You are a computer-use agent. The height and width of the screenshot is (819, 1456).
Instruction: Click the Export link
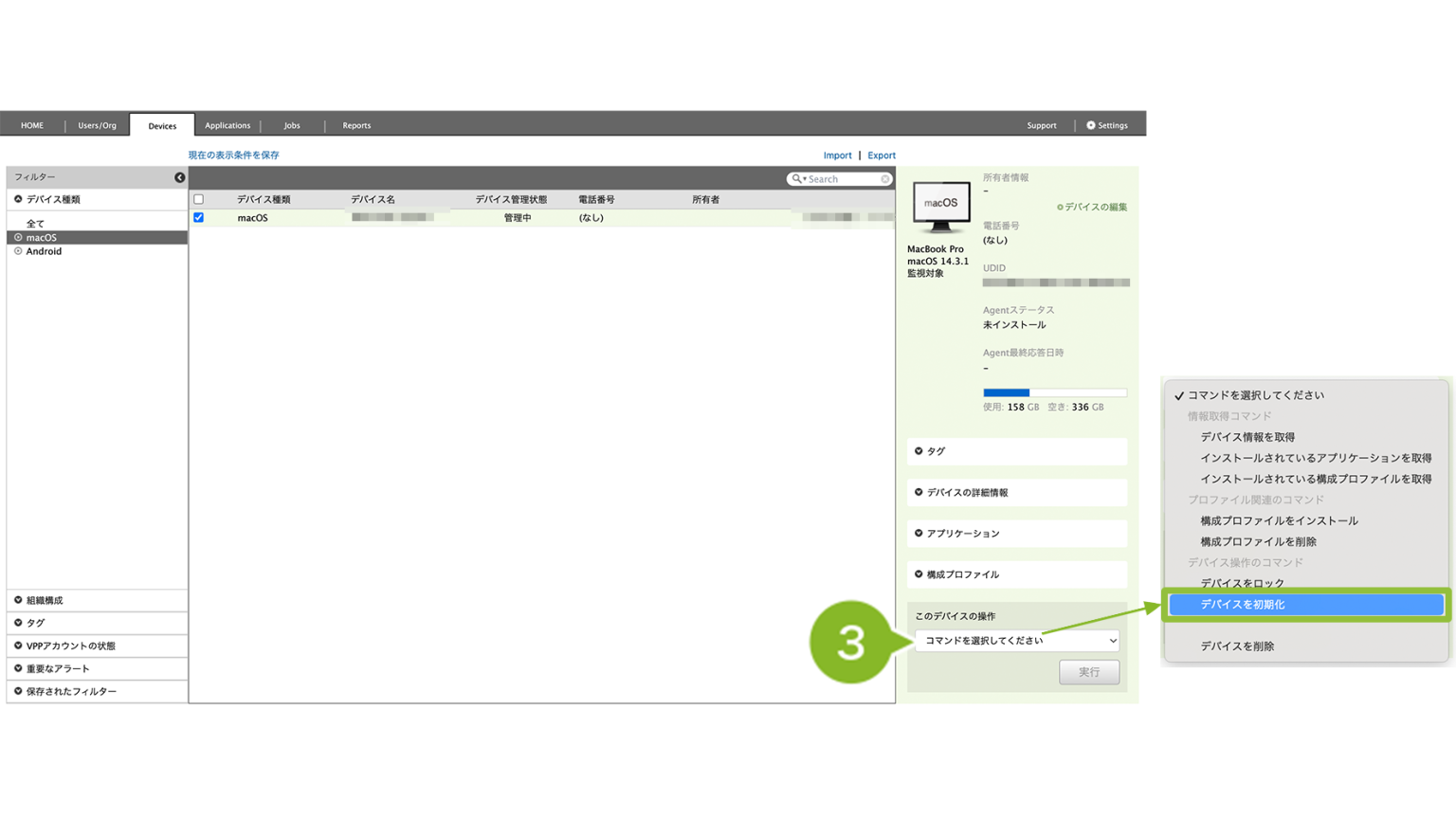(881, 155)
